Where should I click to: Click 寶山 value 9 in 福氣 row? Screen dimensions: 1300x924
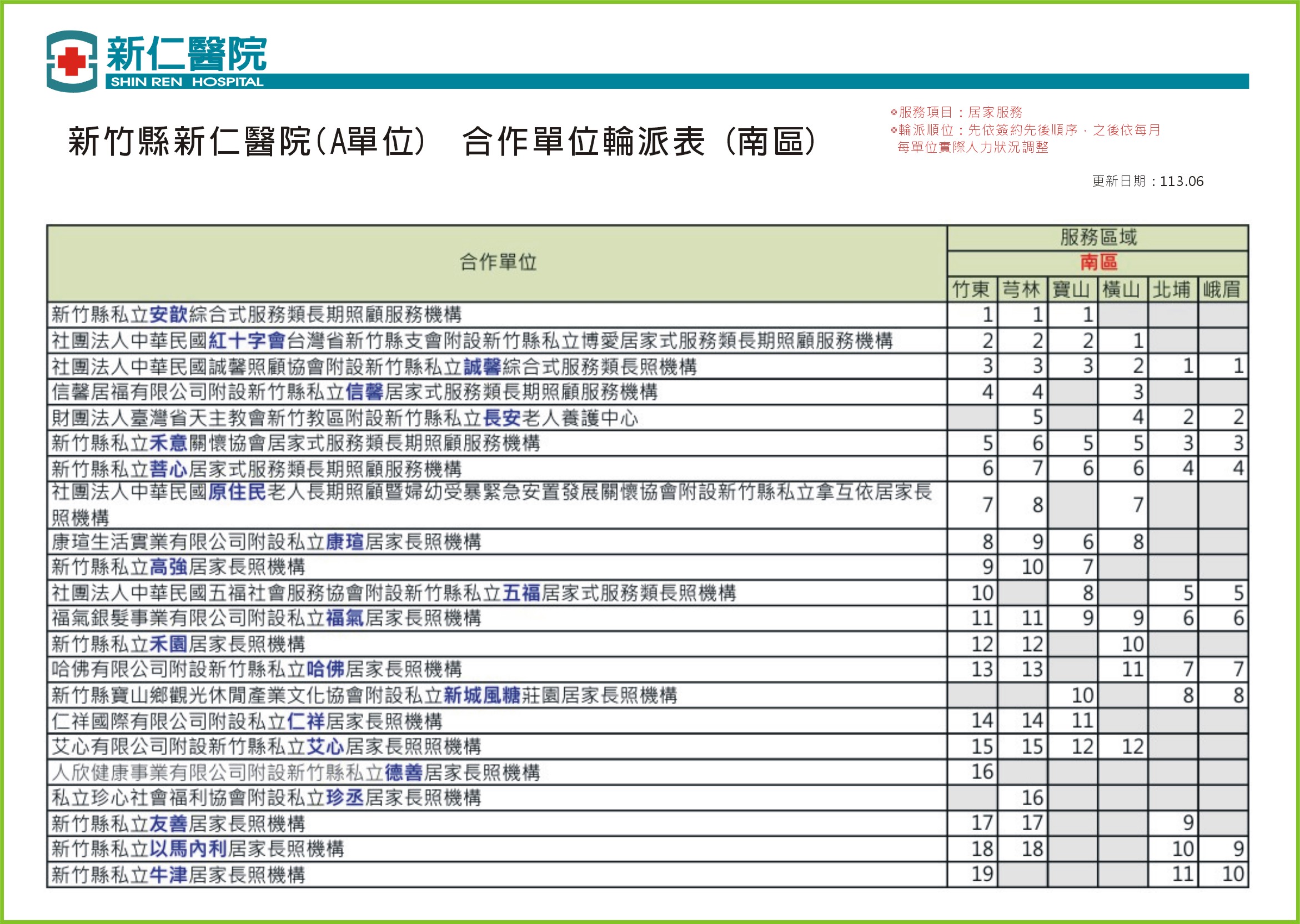pyautogui.click(x=1088, y=619)
